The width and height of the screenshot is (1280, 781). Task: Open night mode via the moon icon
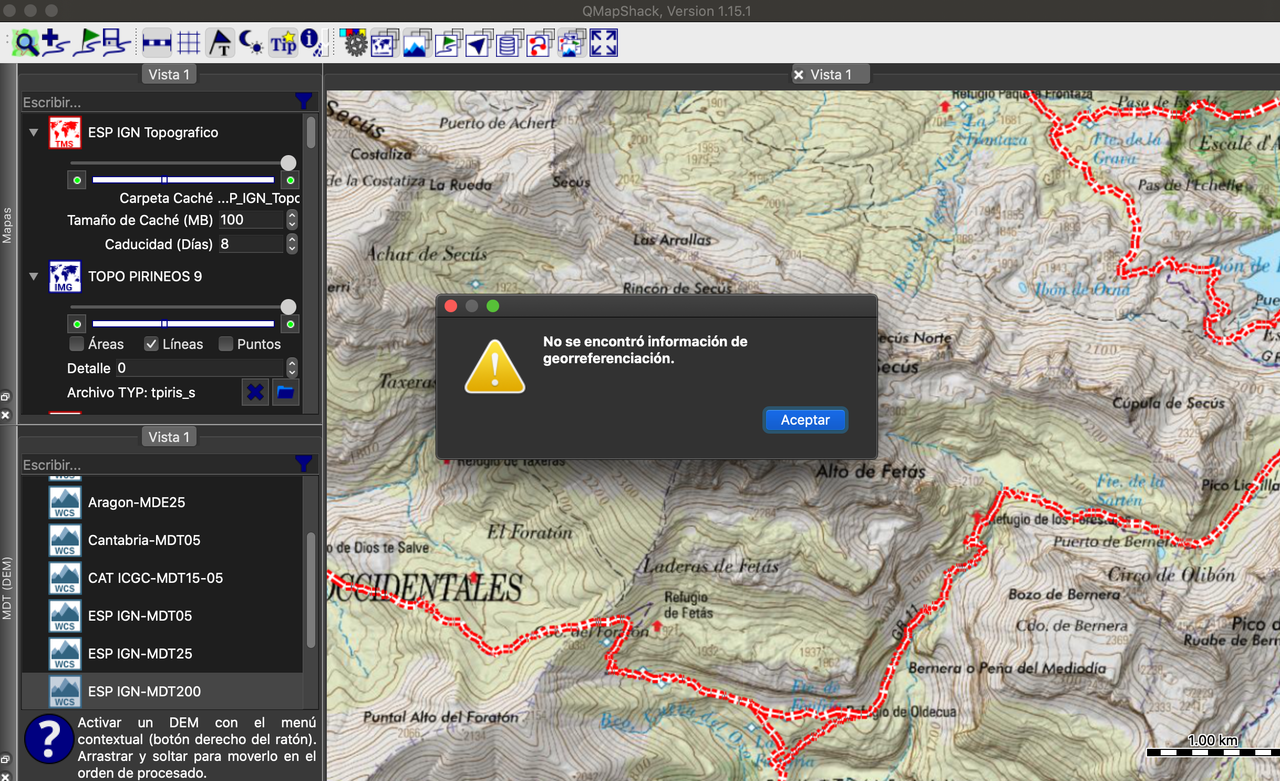(x=251, y=43)
